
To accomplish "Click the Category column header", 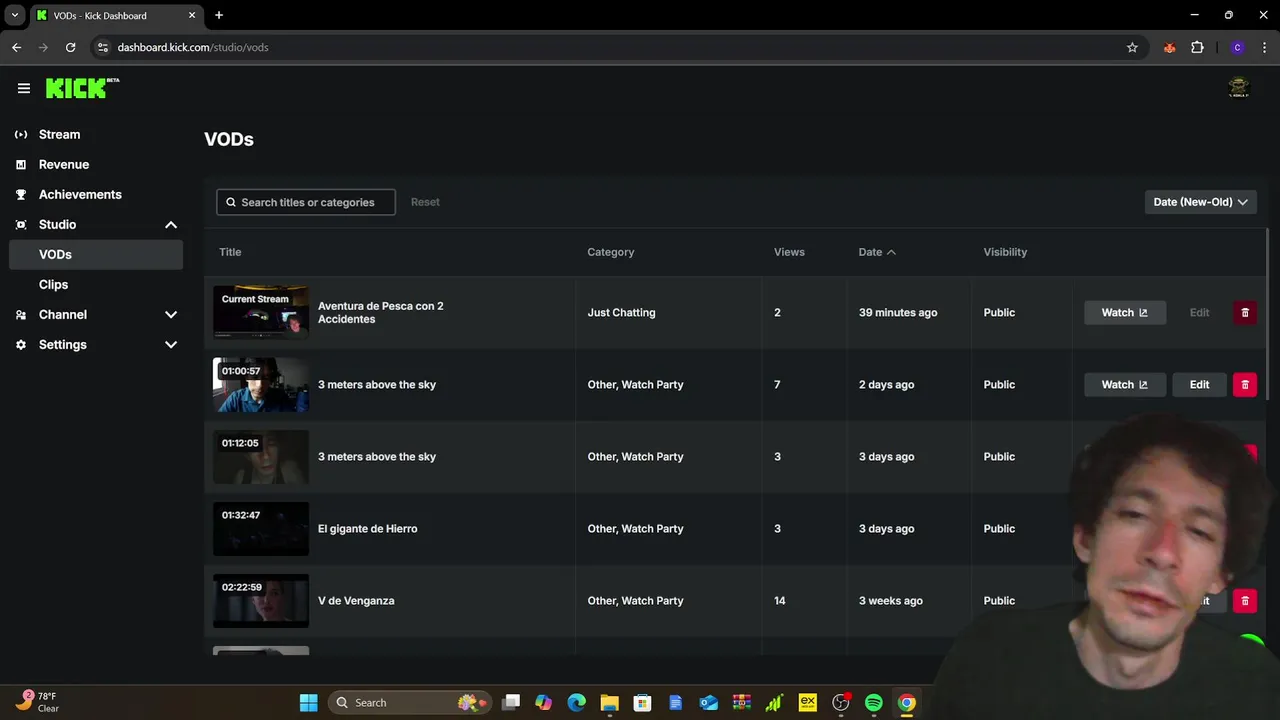I will (611, 252).
